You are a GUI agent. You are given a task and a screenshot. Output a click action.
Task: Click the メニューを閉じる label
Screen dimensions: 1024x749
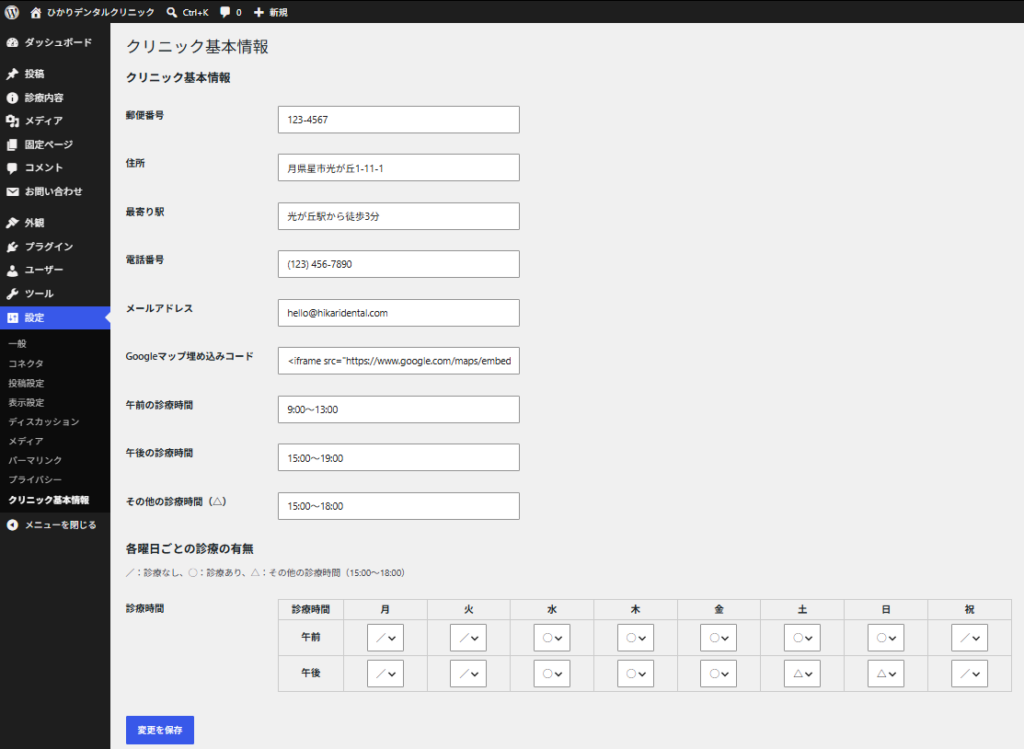coord(60,525)
